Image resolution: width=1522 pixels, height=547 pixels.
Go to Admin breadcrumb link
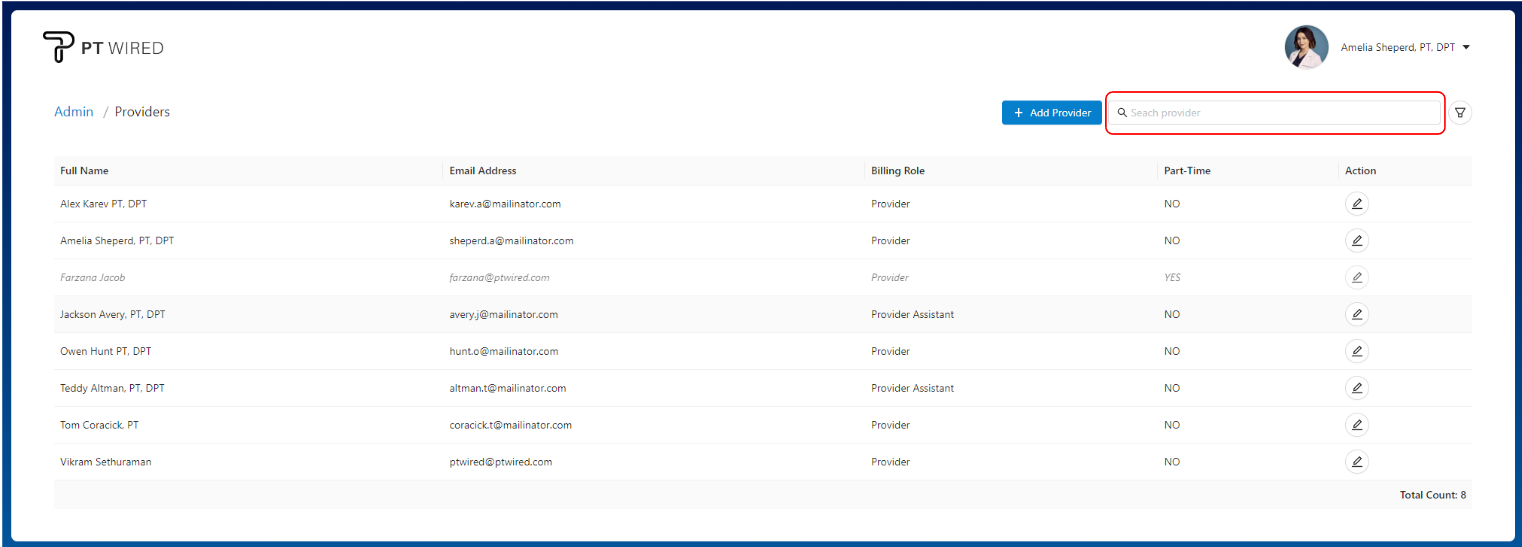click(74, 112)
